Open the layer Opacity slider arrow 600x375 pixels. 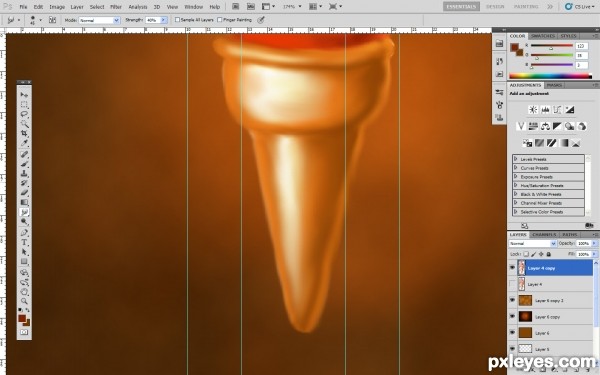click(595, 243)
